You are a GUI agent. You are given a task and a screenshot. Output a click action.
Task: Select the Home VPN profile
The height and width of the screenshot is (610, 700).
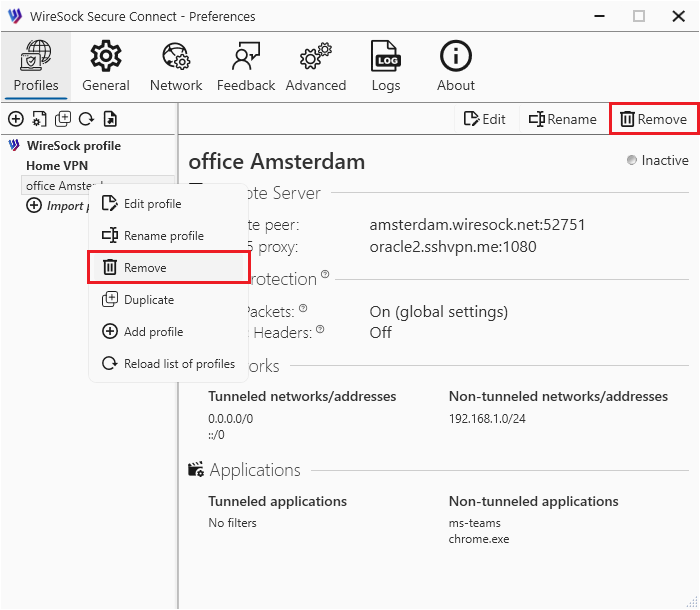(57, 166)
